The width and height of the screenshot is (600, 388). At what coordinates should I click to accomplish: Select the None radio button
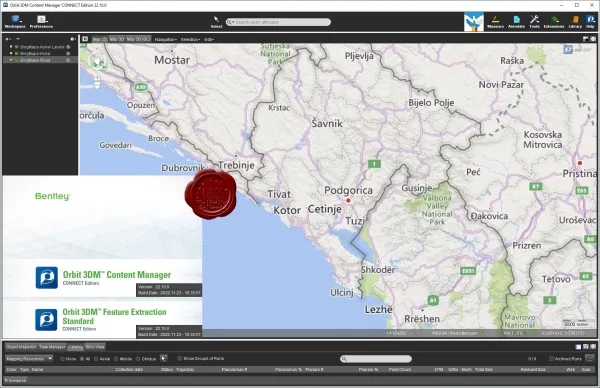coord(62,359)
